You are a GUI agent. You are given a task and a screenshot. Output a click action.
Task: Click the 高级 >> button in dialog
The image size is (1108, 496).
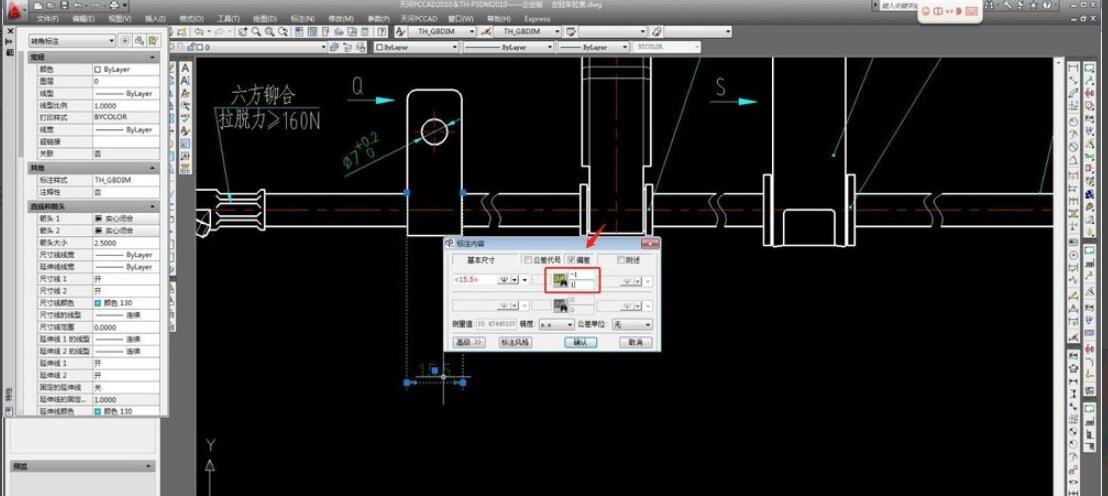pyautogui.click(x=469, y=342)
